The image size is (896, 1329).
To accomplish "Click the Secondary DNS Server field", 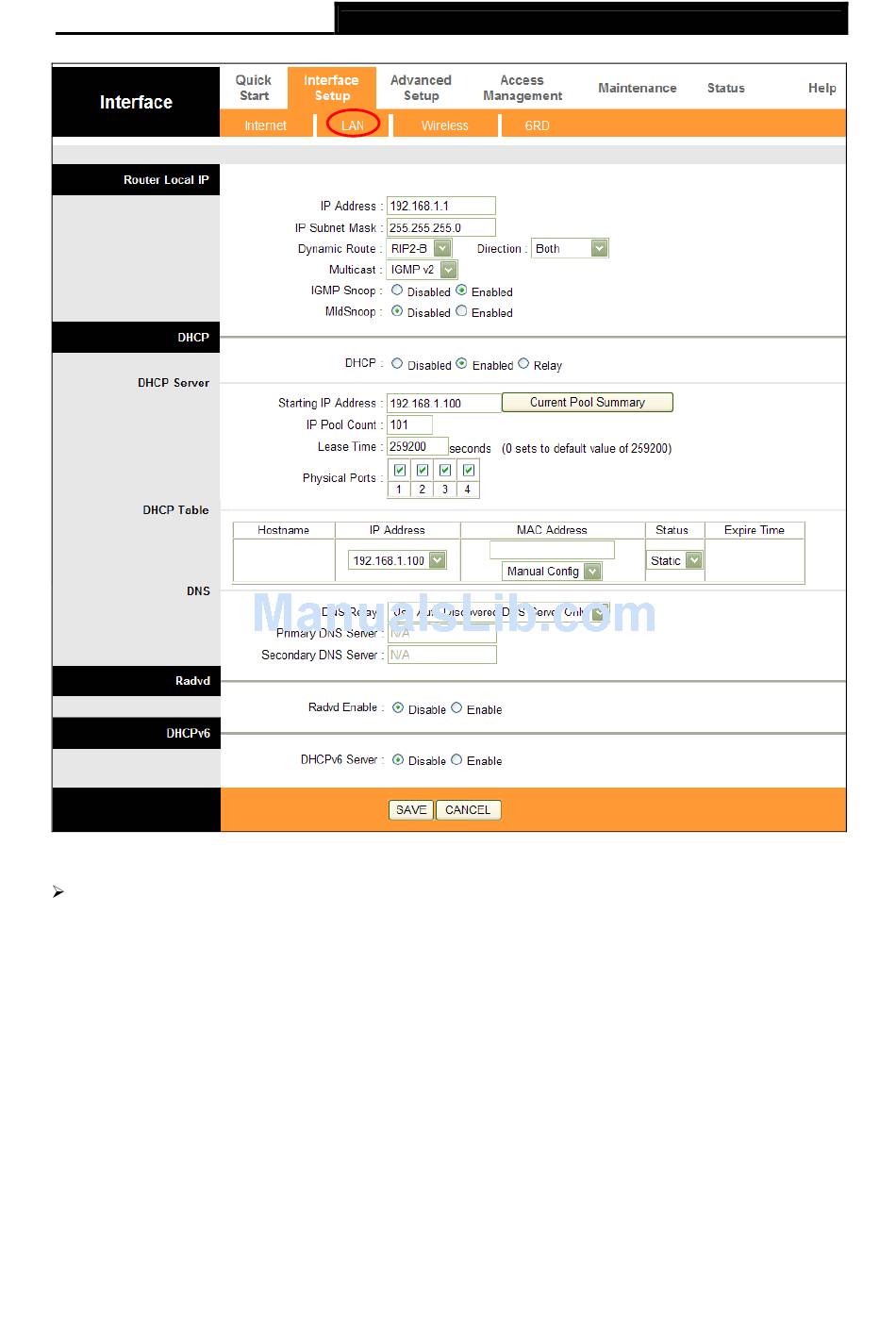I will coord(441,655).
